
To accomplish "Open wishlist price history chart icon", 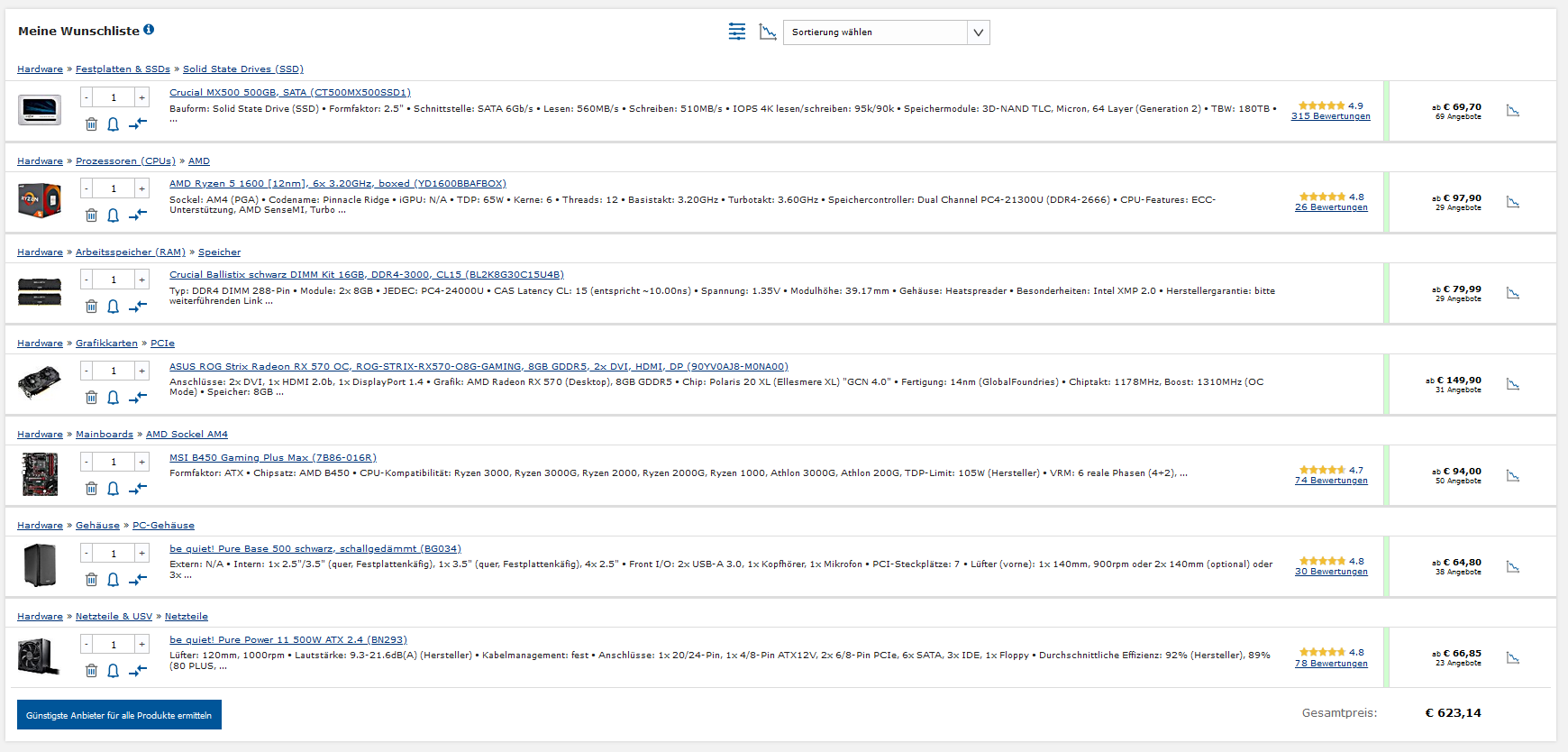I will tap(768, 32).
